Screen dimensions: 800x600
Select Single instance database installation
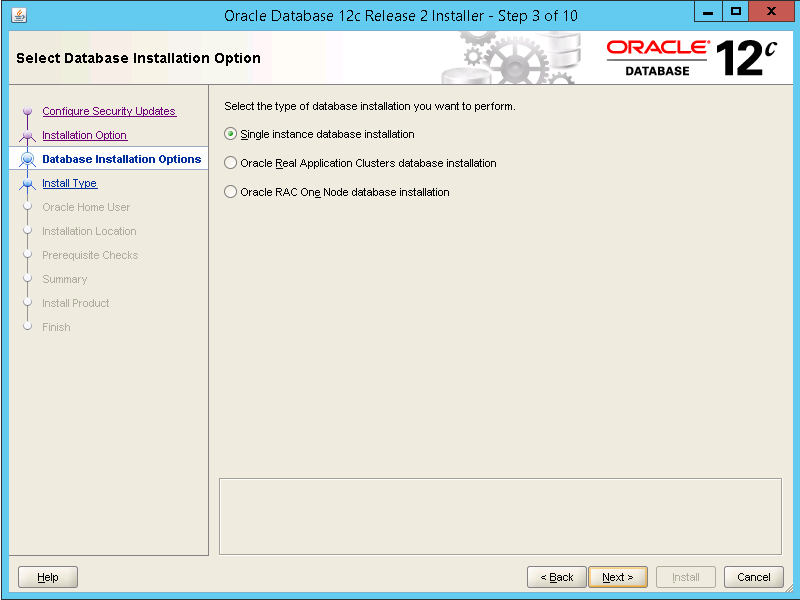coord(231,134)
